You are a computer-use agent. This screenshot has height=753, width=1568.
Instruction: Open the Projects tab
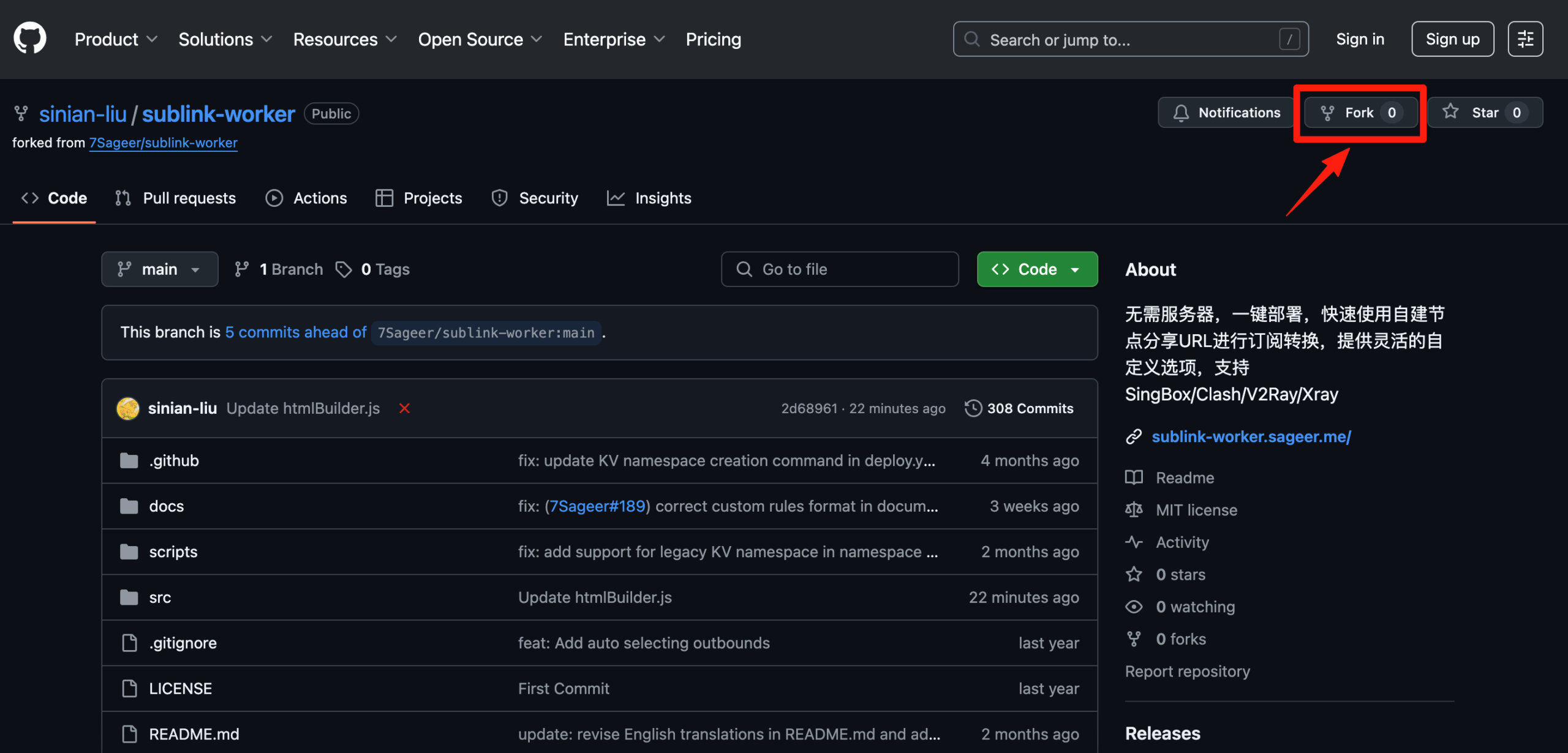[x=419, y=198]
